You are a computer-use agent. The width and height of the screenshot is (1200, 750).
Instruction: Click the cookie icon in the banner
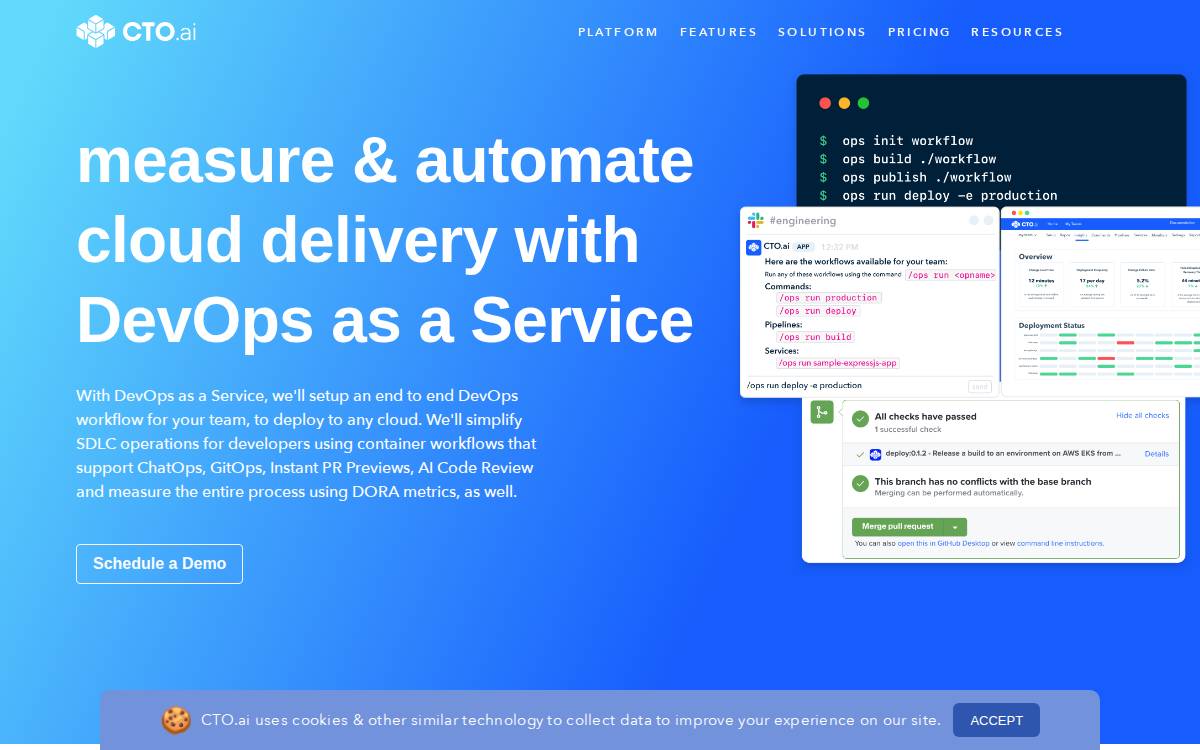point(176,720)
